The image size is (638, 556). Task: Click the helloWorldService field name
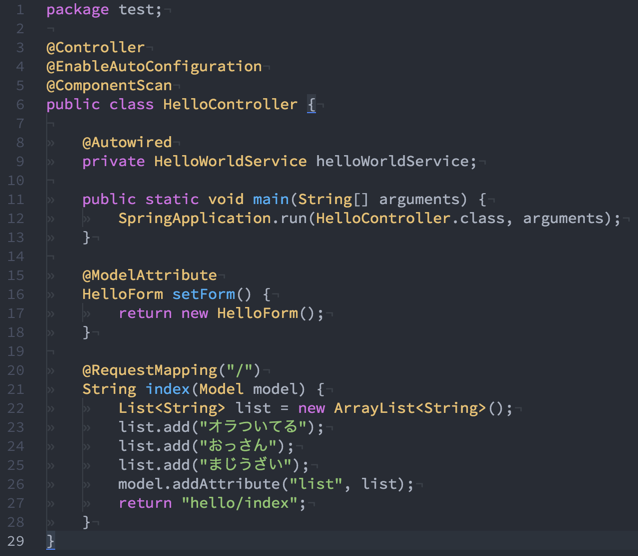pos(393,162)
